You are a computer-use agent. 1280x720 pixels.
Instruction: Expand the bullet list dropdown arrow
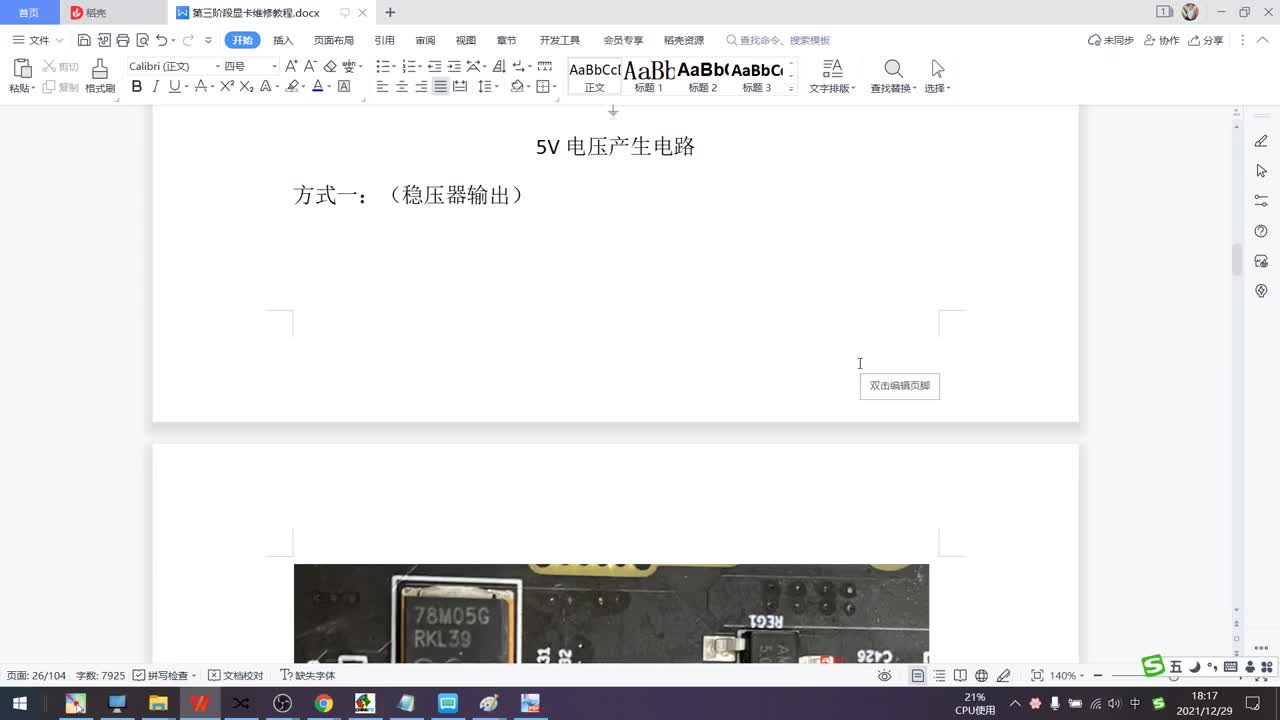coord(395,66)
